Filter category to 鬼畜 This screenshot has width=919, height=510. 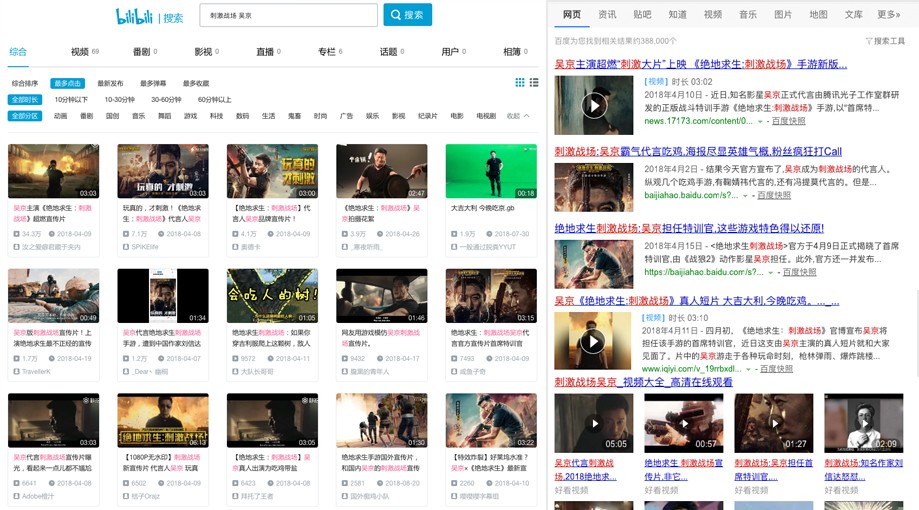click(x=294, y=116)
